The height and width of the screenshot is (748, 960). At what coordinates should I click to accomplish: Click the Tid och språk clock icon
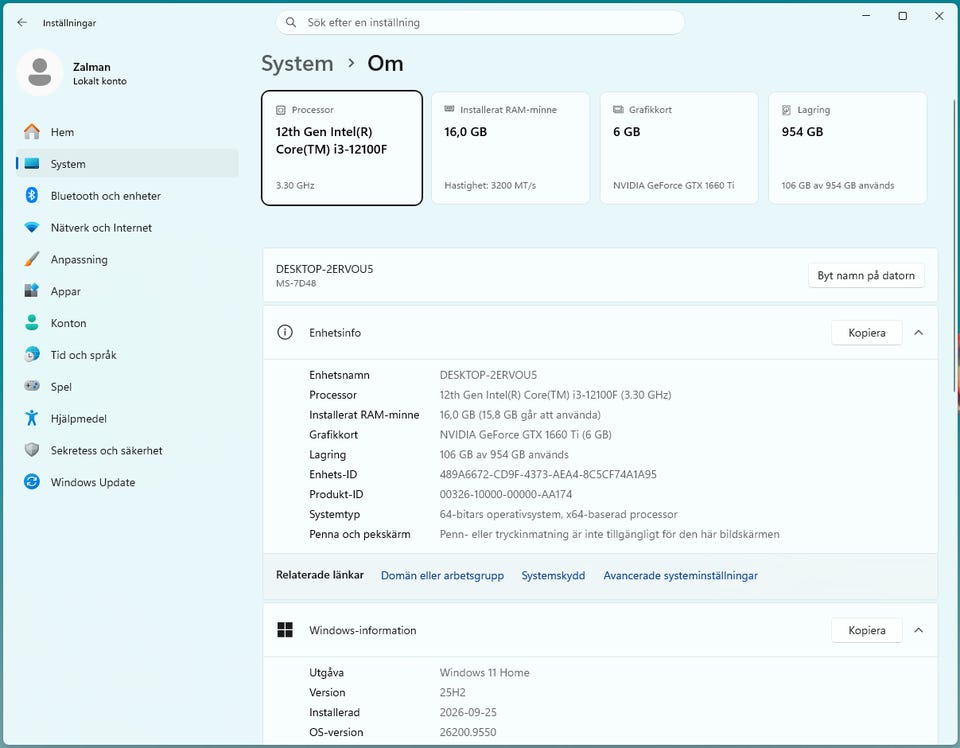(x=32, y=354)
